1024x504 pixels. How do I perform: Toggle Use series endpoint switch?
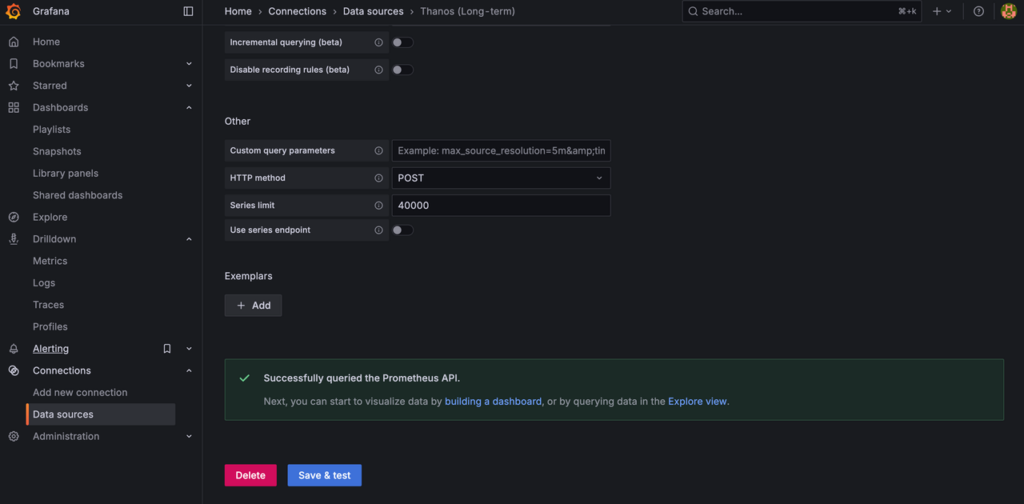[x=402, y=230]
